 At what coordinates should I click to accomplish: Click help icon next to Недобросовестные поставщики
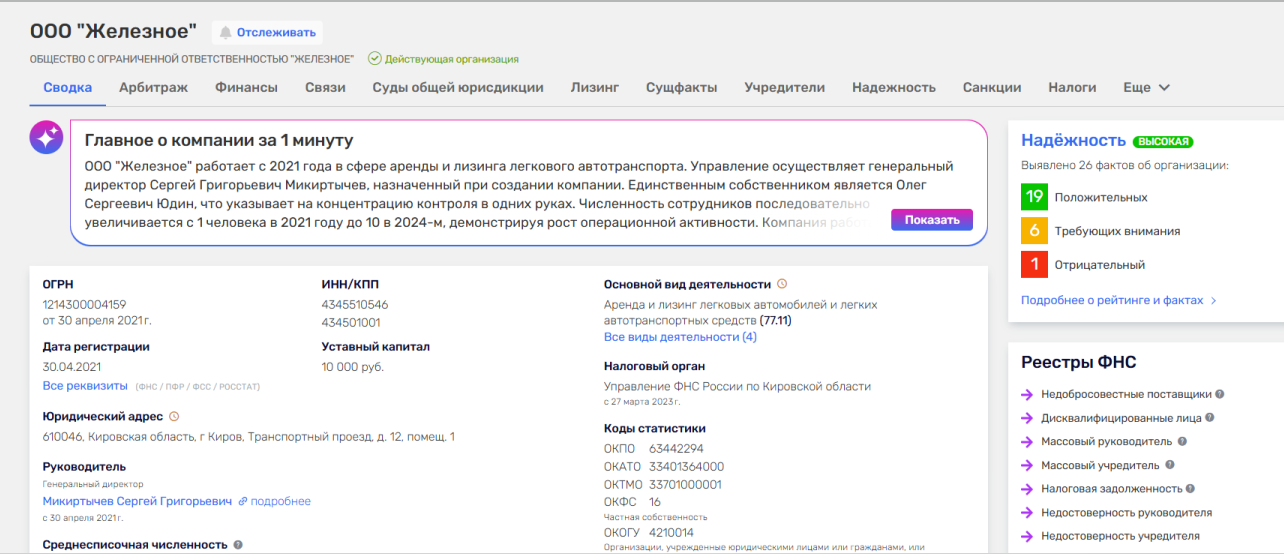[x=1220, y=394]
